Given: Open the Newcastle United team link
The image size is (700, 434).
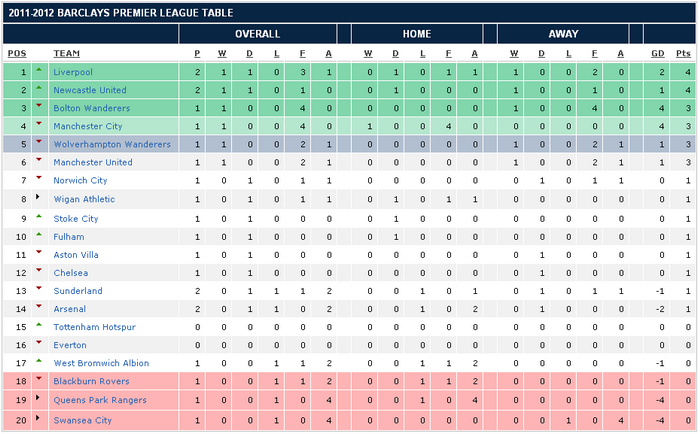Looking at the screenshot, I should click(x=91, y=90).
